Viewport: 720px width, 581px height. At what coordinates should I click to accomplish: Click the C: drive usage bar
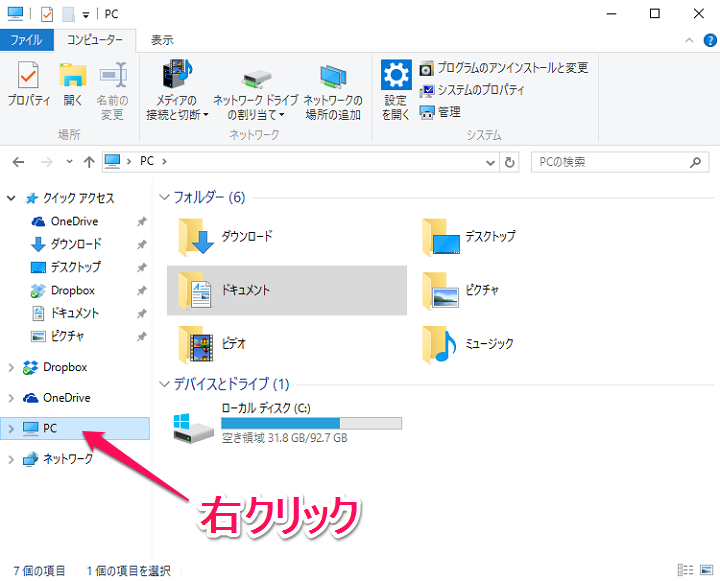(311, 423)
